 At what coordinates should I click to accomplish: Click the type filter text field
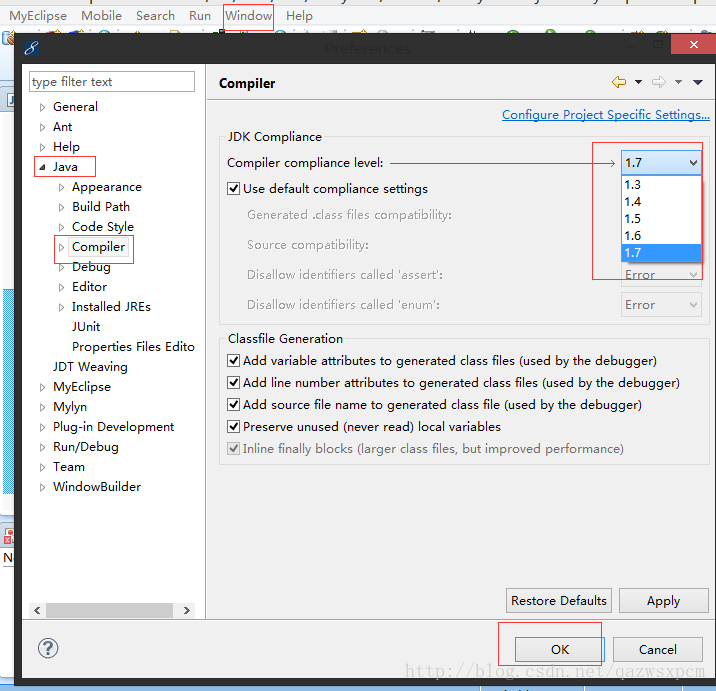point(112,82)
